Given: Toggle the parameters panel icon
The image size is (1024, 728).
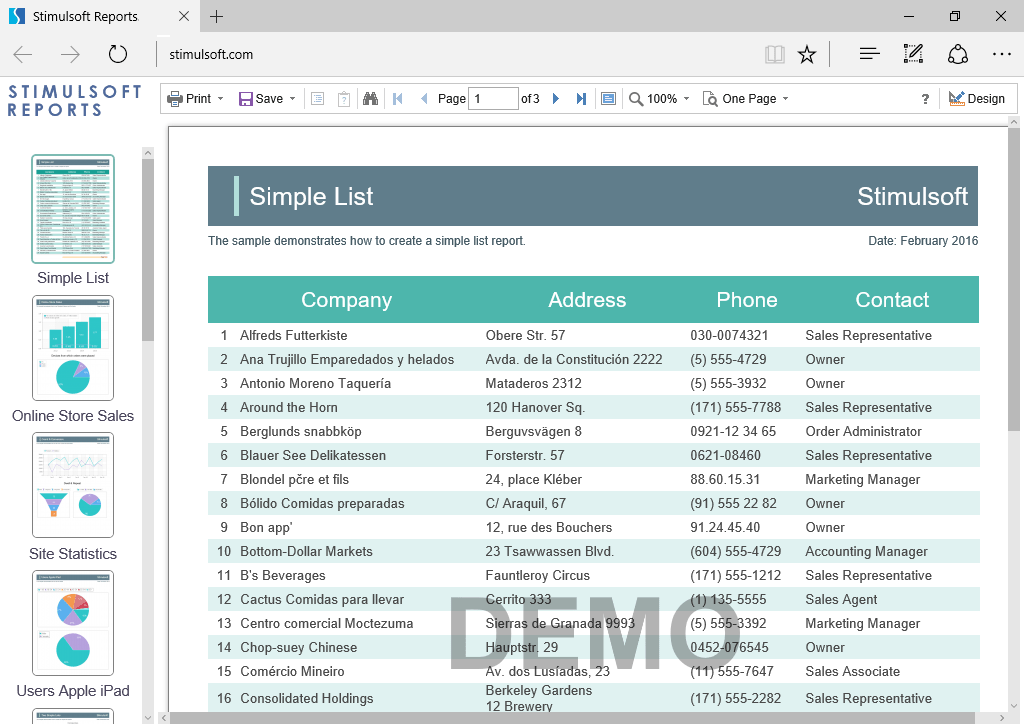Looking at the screenshot, I should (x=344, y=99).
